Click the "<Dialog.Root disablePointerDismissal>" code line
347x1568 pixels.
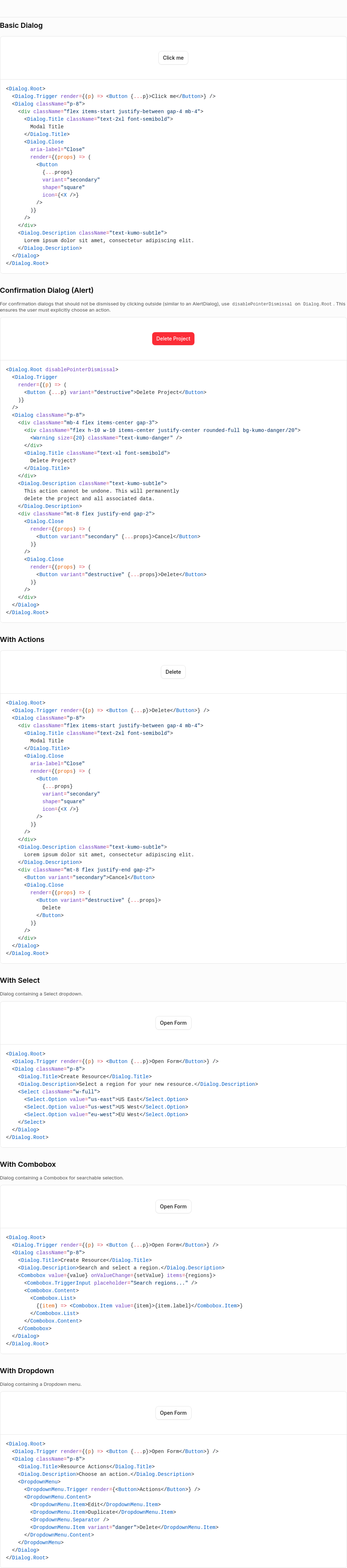(x=62, y=369)
